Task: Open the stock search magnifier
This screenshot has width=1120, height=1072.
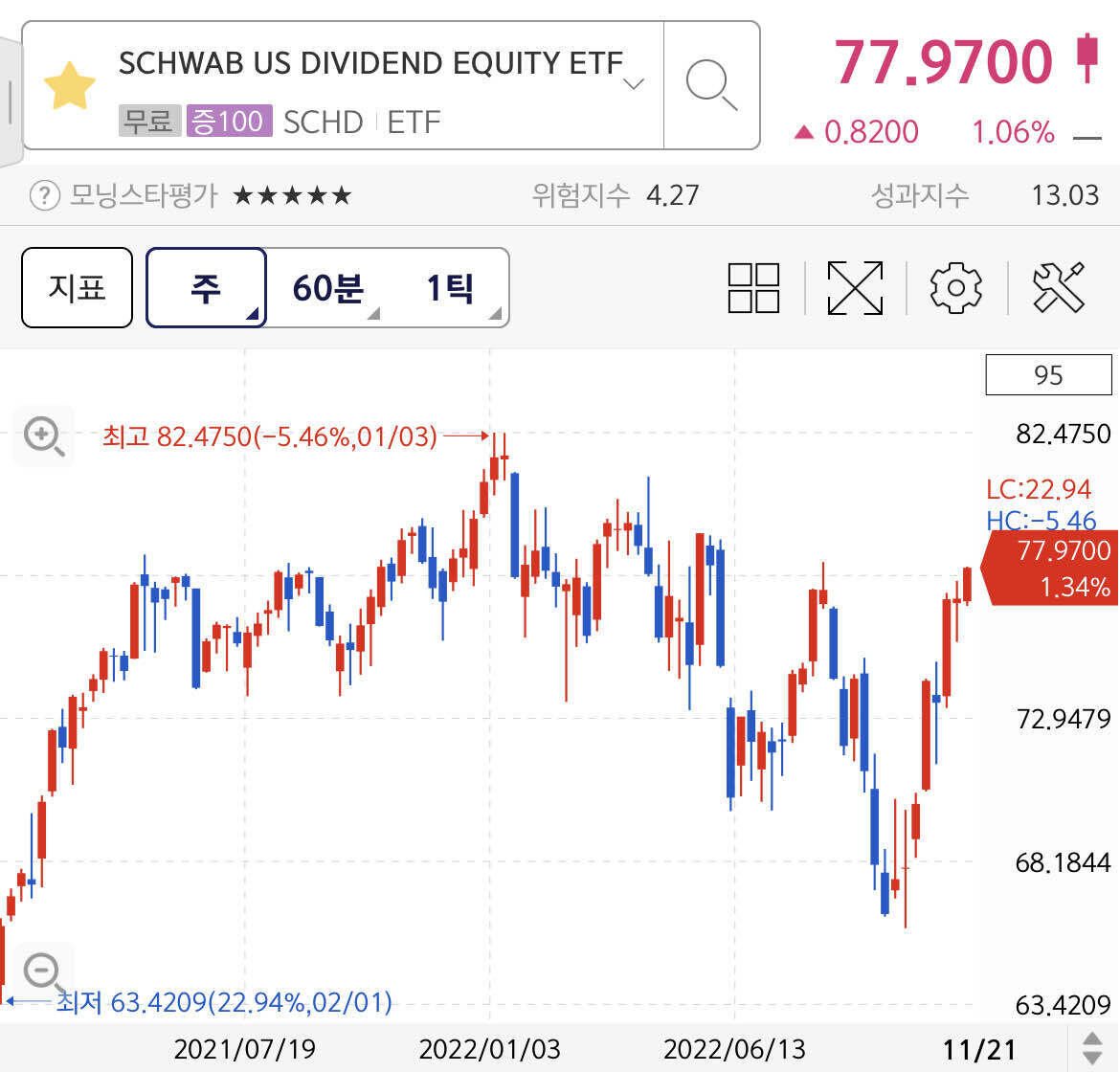Action: 711,86
